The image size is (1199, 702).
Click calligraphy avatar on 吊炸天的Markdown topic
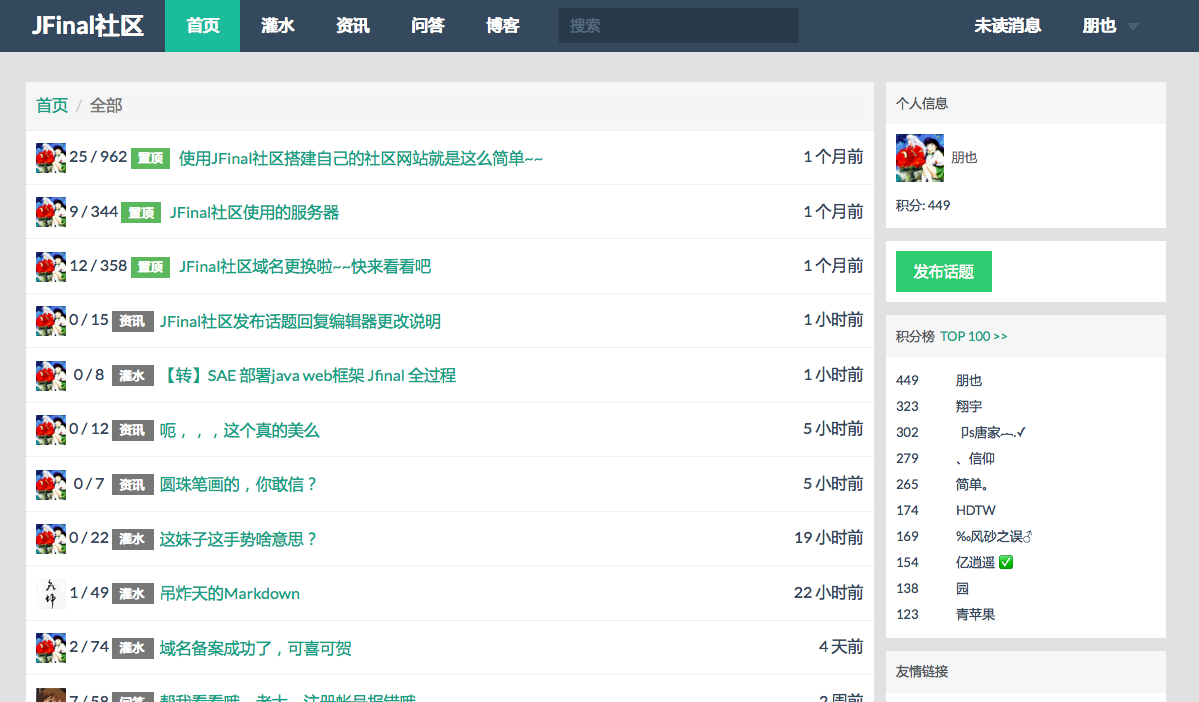(x=51, y=593)
